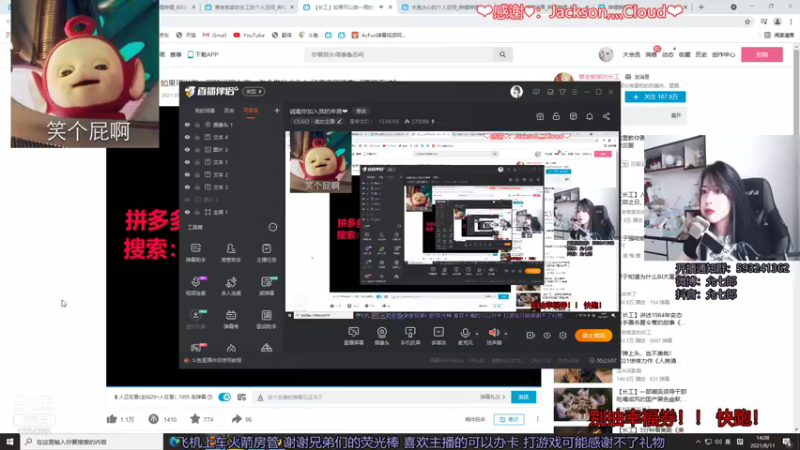This screenshot has height=450, width=800.
Task: Add a new scene with plus button
Action: tap(277, 110)
